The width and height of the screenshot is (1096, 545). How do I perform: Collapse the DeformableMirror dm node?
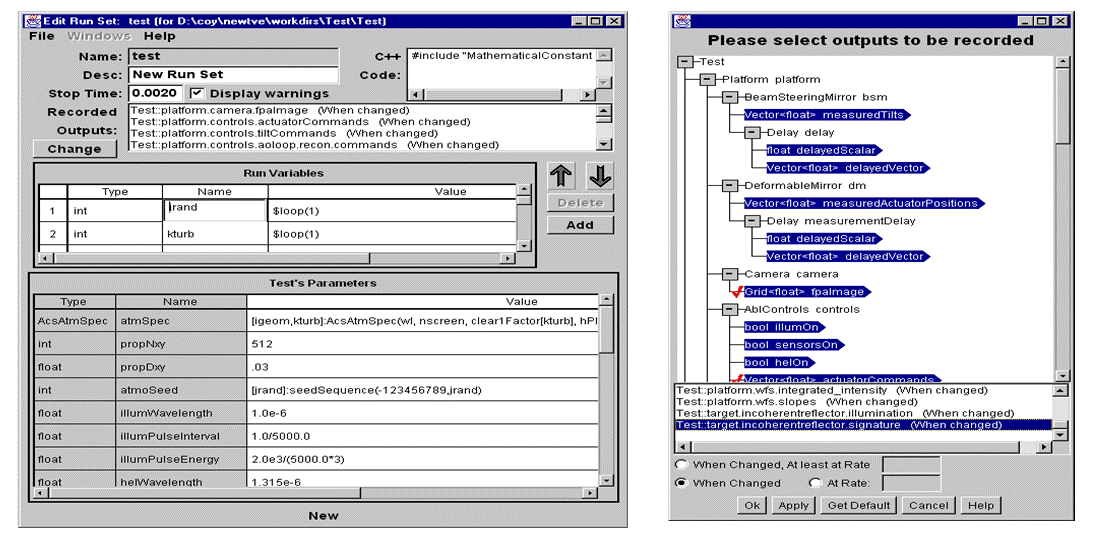pyautogui.click(x=730, y=185)
